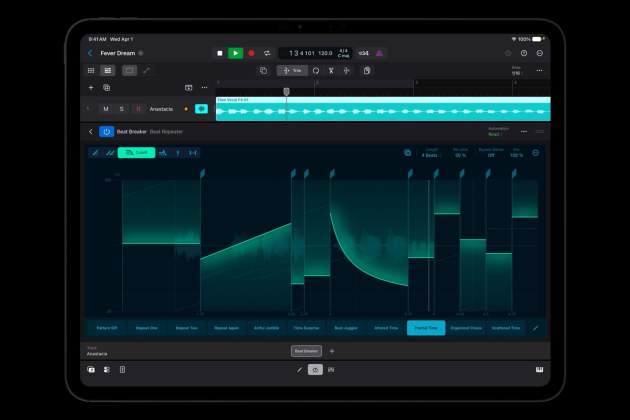Viewport: 630px width, 420px height.
Task: Edit presets with pencil beside Scattered Time
Action: 535,328
